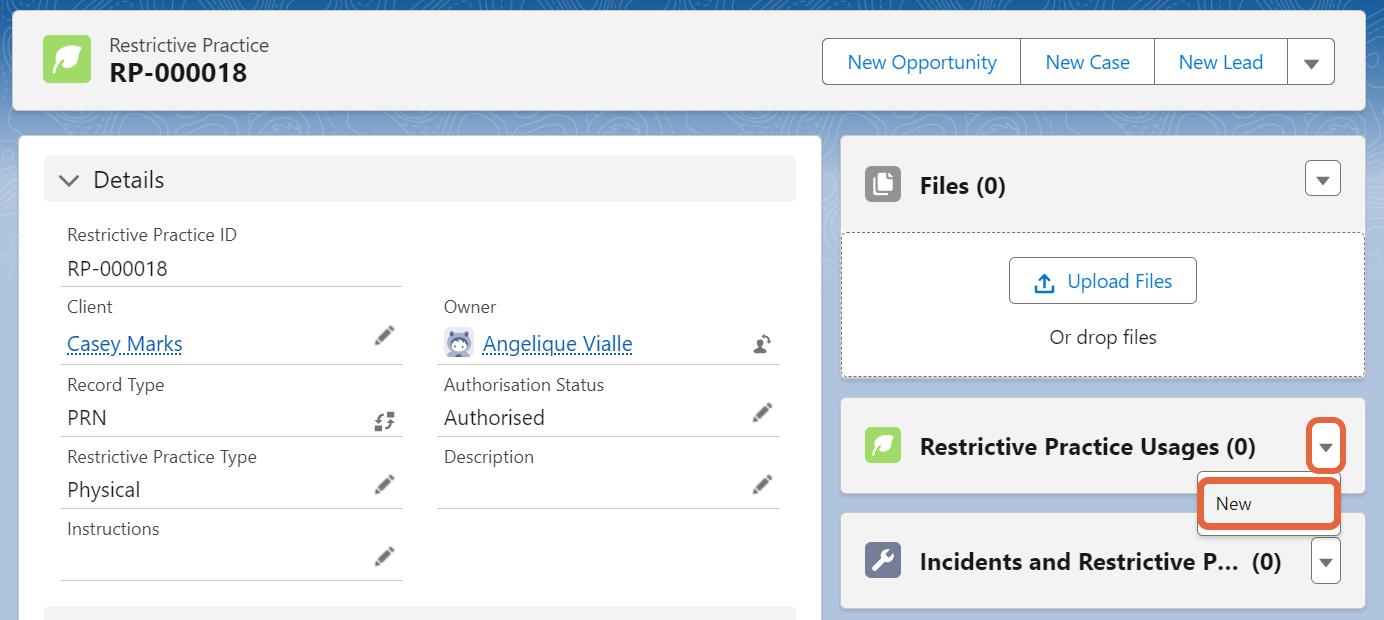Edit Restrictive Practice Type using its pencil icon
Viewport: 1384px width, 620px height.
click(x=384, y=484)
